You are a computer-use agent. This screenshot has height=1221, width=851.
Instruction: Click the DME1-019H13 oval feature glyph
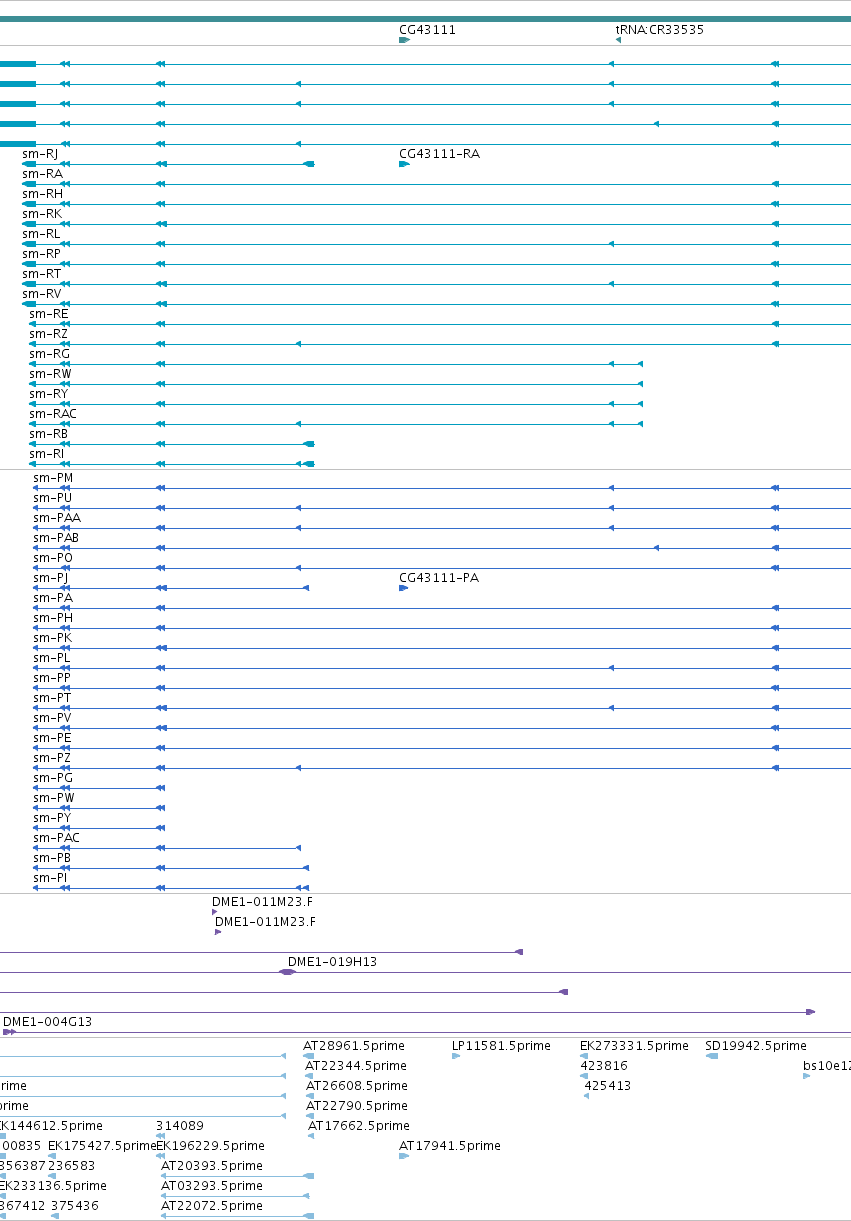pos(288,972)
